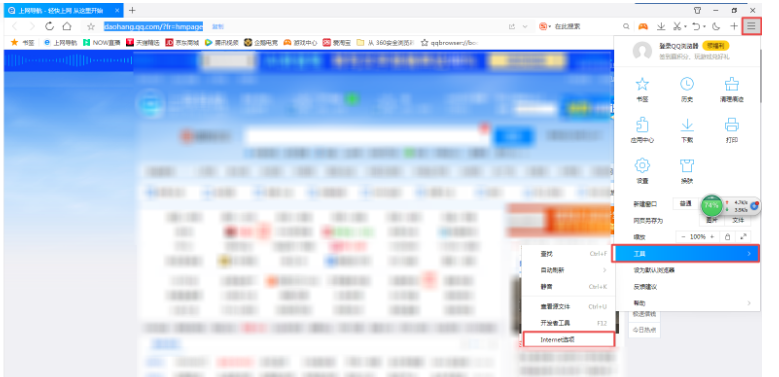Open the 从 360安全浏览器 bookmark folder
The image size is (779, 377).
click(385, 43)
